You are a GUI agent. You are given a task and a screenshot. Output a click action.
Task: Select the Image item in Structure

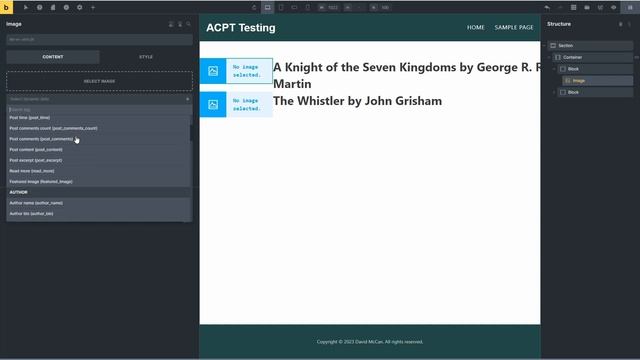(598, 81)
